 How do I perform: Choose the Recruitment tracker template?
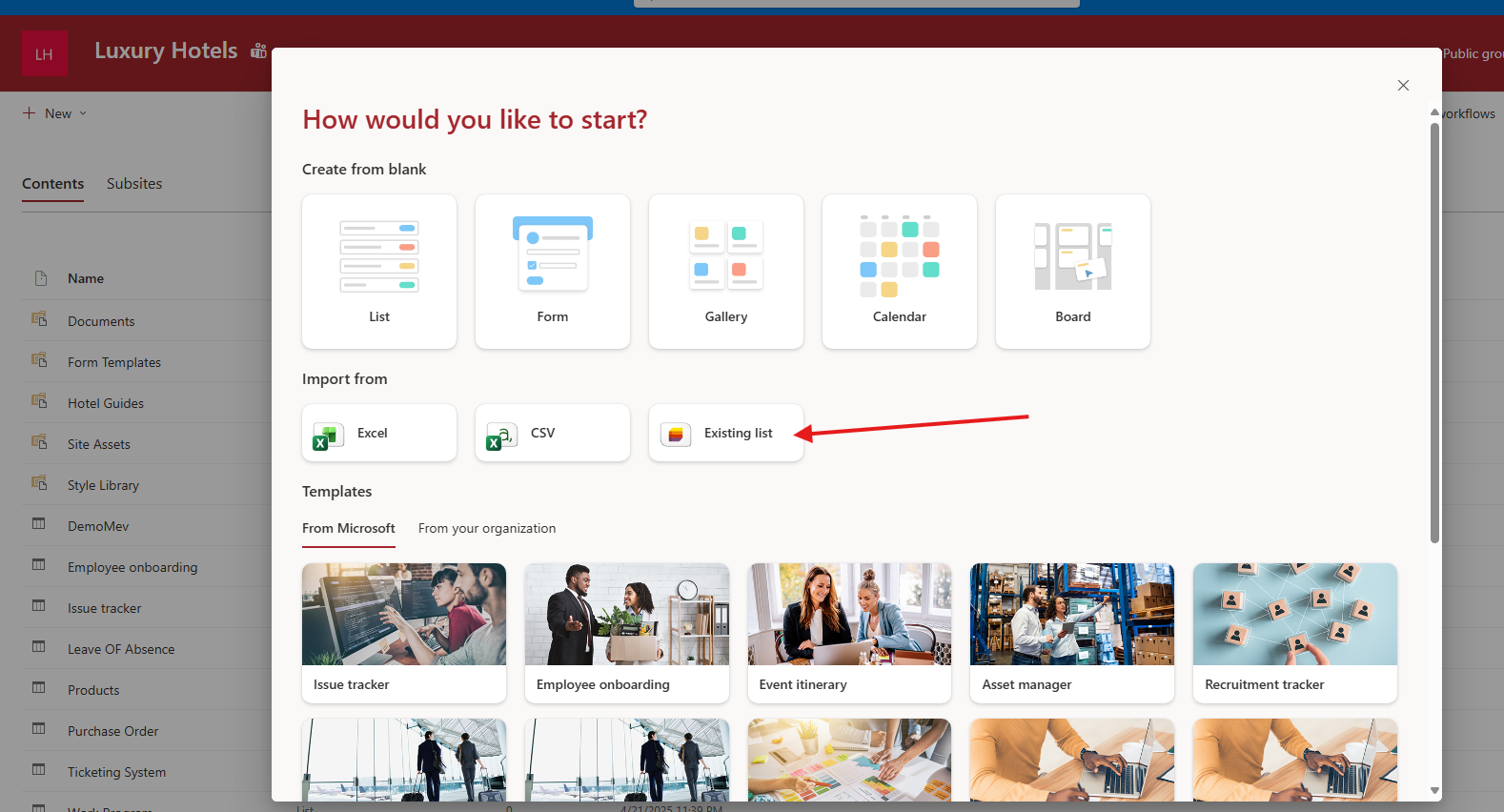[1295, 633]
